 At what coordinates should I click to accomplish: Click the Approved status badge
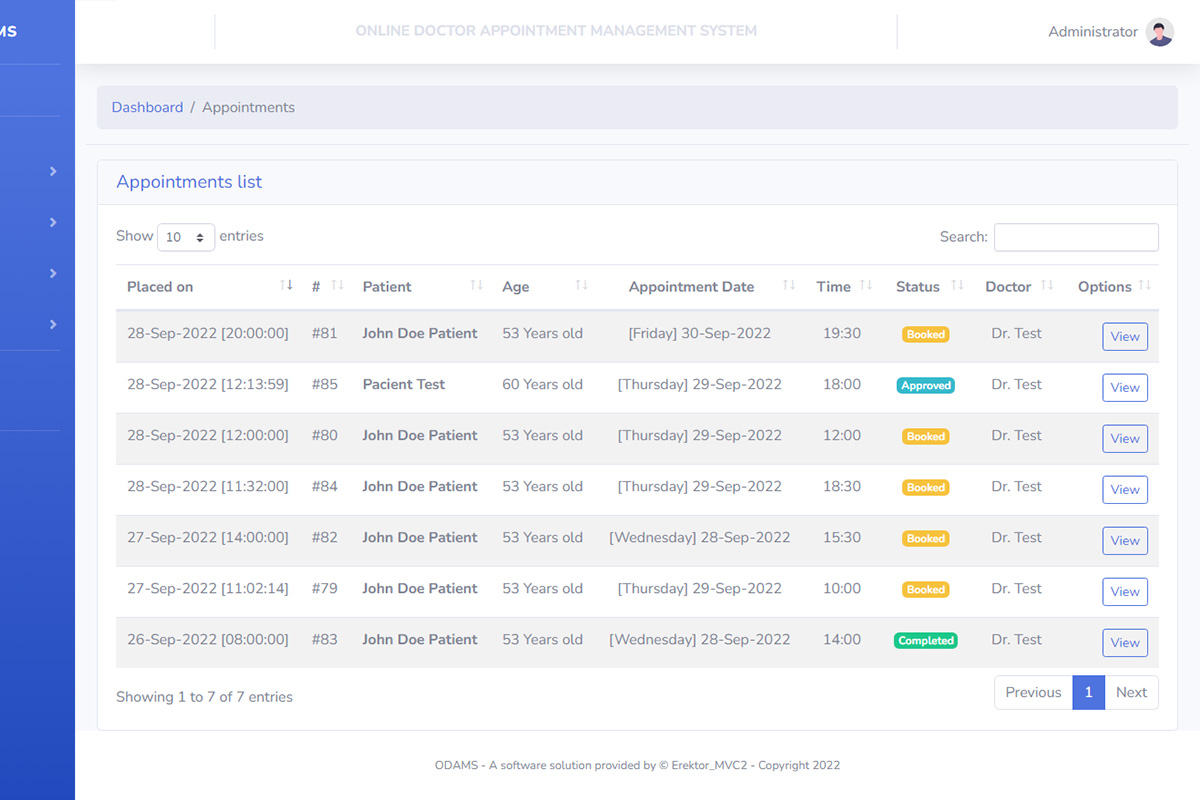[926, 386]
